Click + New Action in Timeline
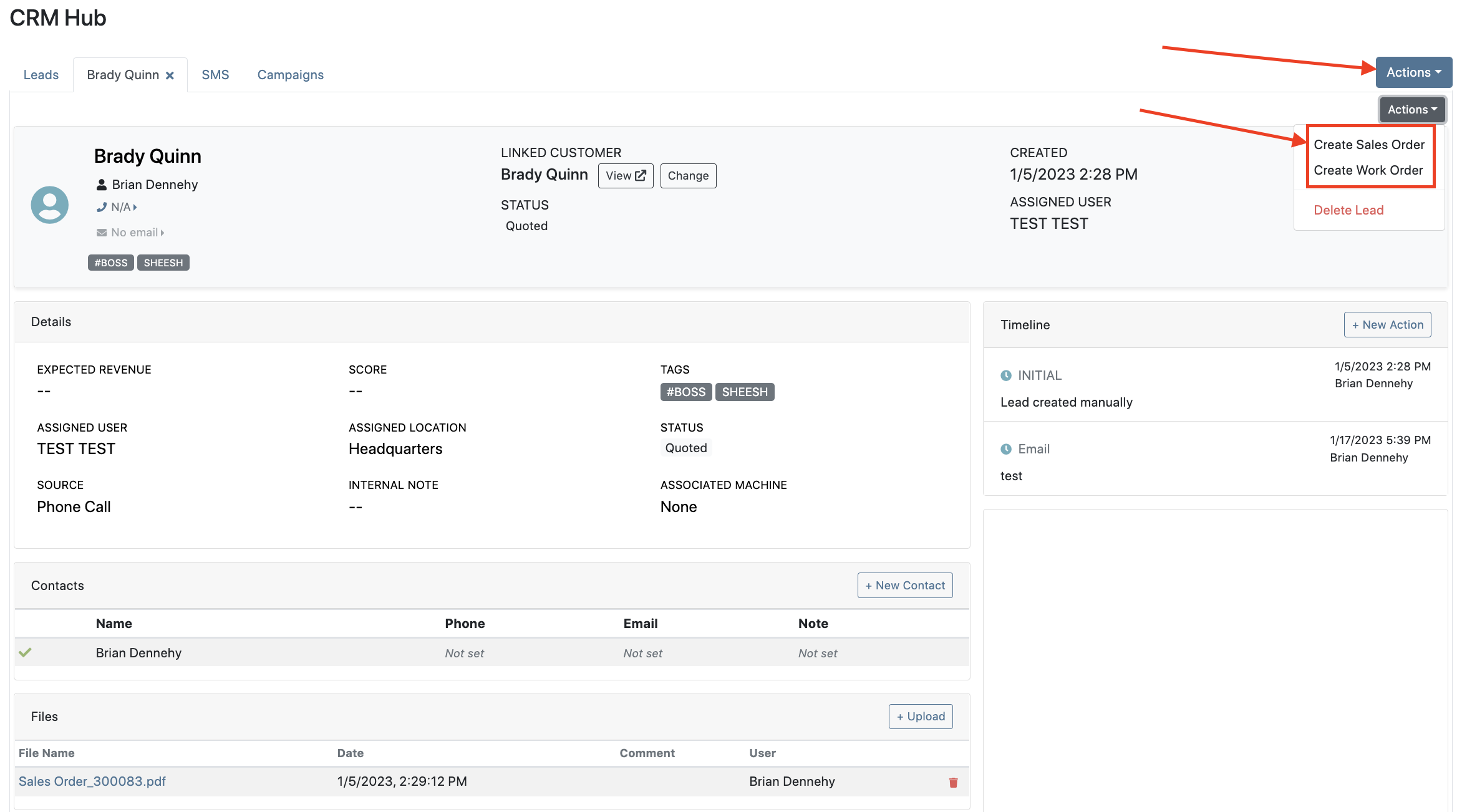This screenshot has height=812, width=1462. point(1387,325)
